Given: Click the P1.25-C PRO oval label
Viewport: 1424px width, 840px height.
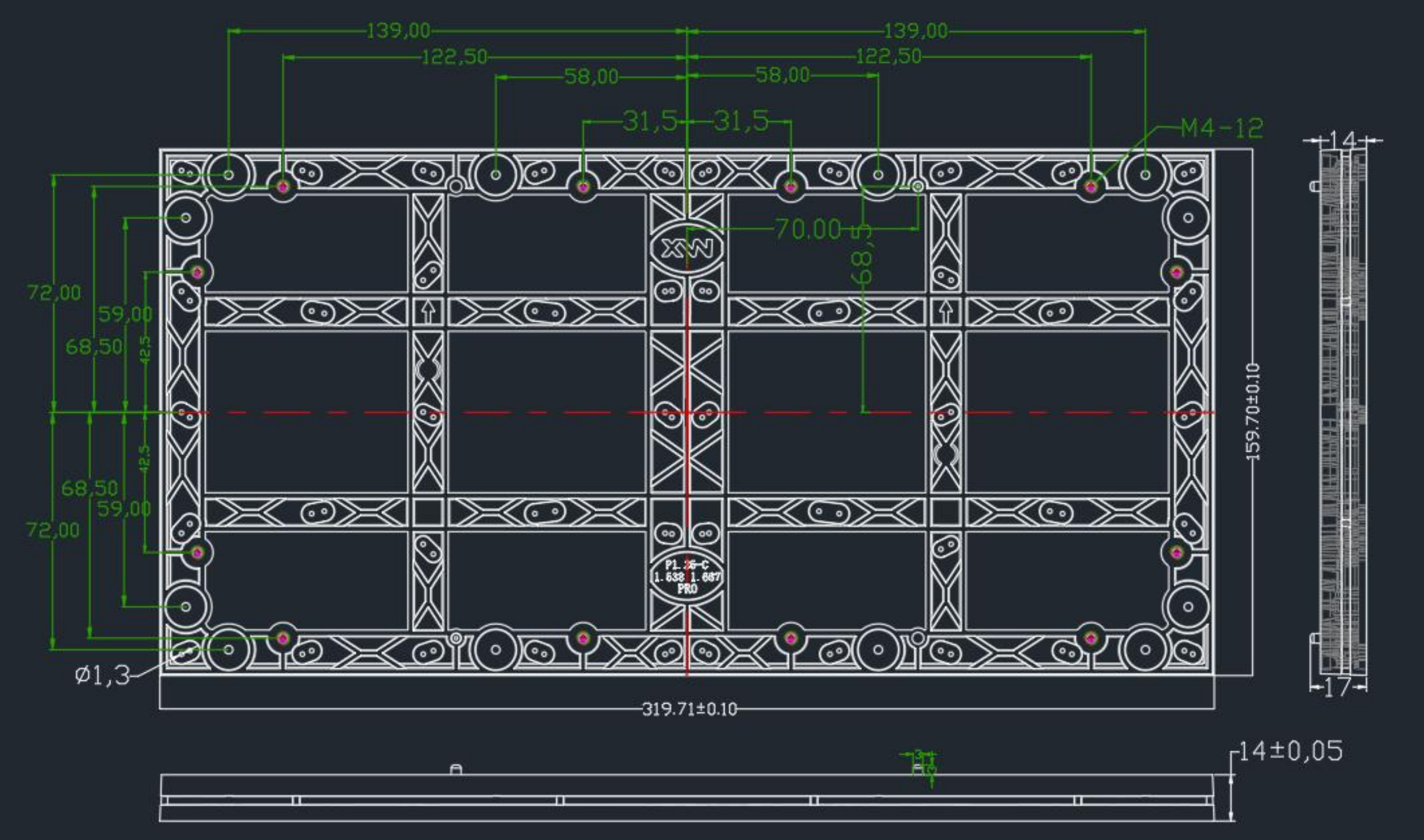Looking at the screenshot, I should [687, 576].
